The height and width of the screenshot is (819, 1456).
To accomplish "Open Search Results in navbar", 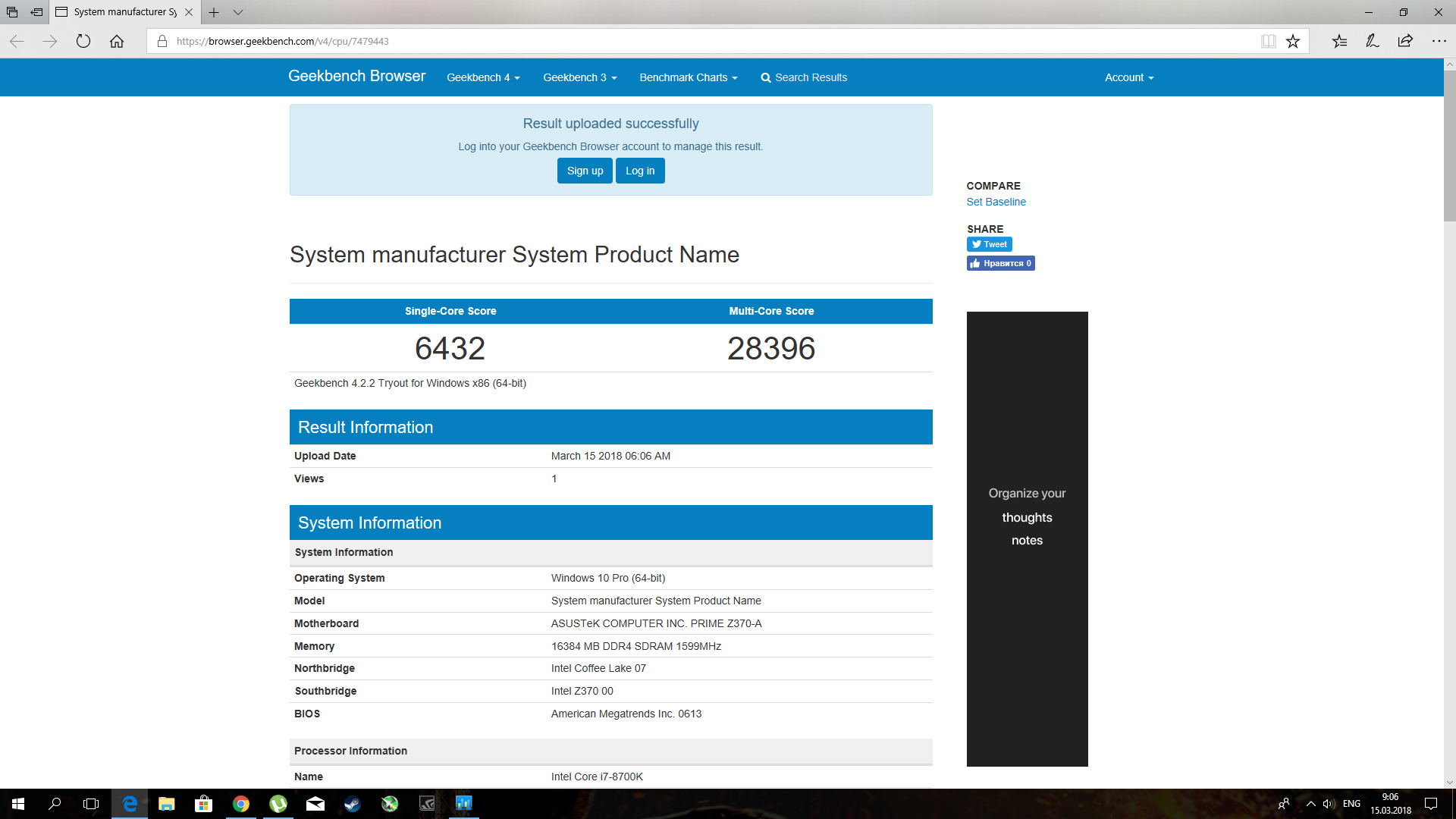I will [x=804, y=77].
